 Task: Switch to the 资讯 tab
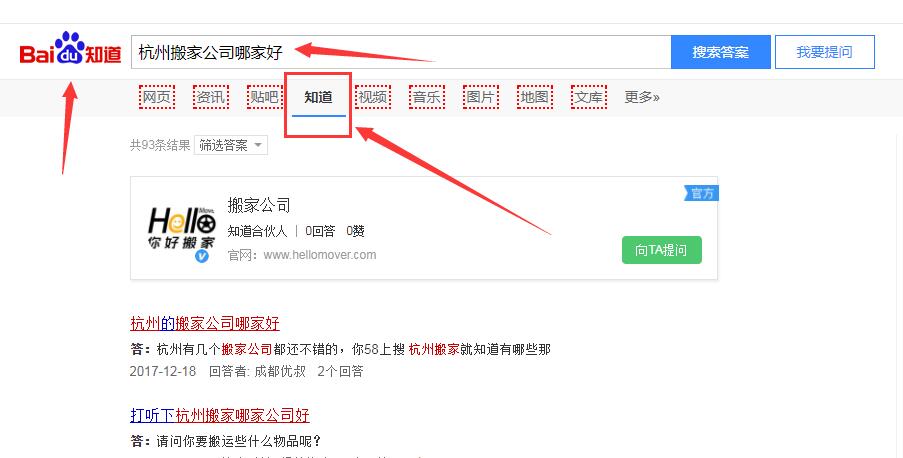click(210, 97)
